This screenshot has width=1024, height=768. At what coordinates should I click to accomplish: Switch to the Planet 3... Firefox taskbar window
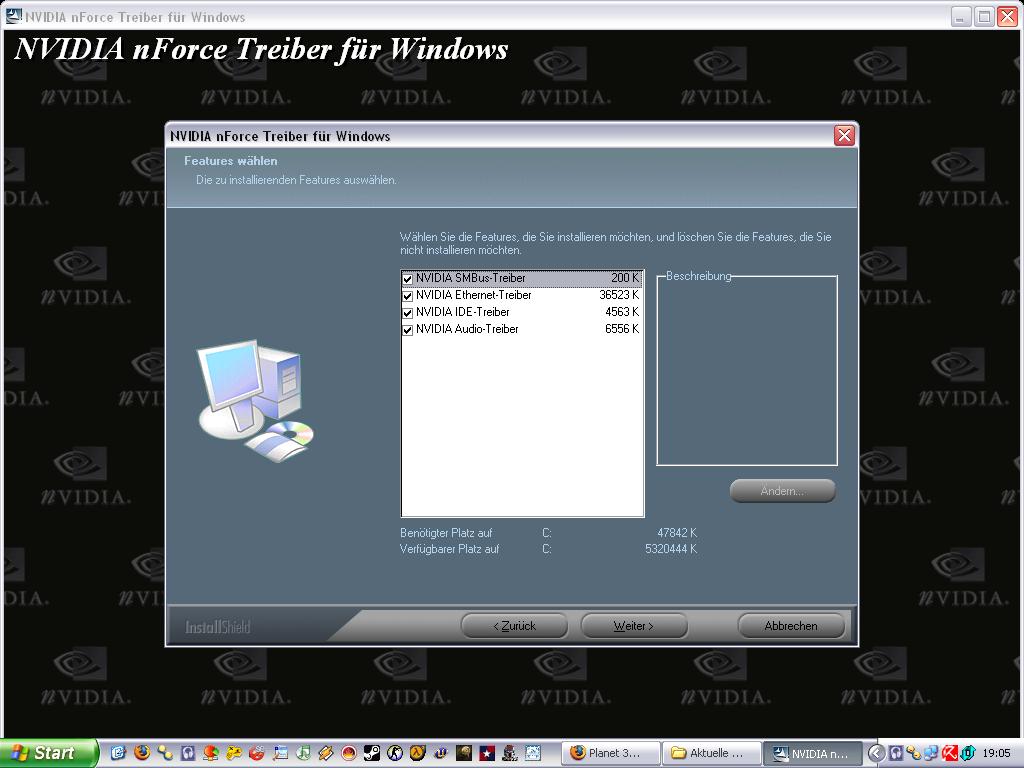[x=611, y=753]
